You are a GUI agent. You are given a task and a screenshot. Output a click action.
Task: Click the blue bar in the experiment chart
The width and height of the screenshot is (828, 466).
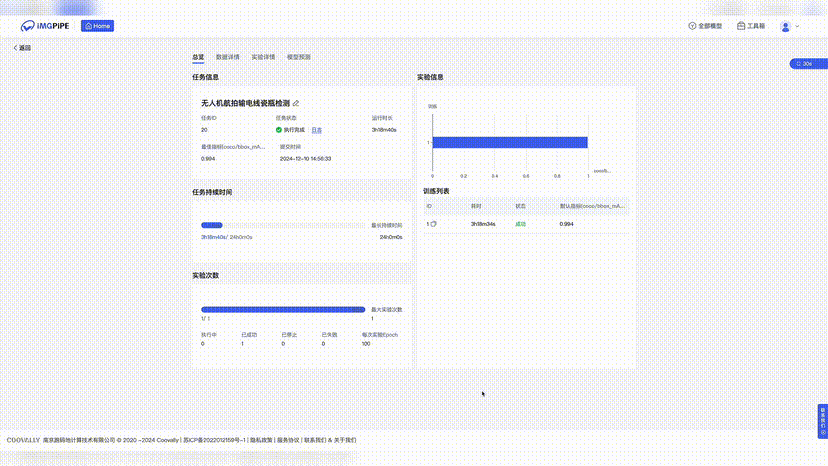pyautogui.click(x=510, y=142)
